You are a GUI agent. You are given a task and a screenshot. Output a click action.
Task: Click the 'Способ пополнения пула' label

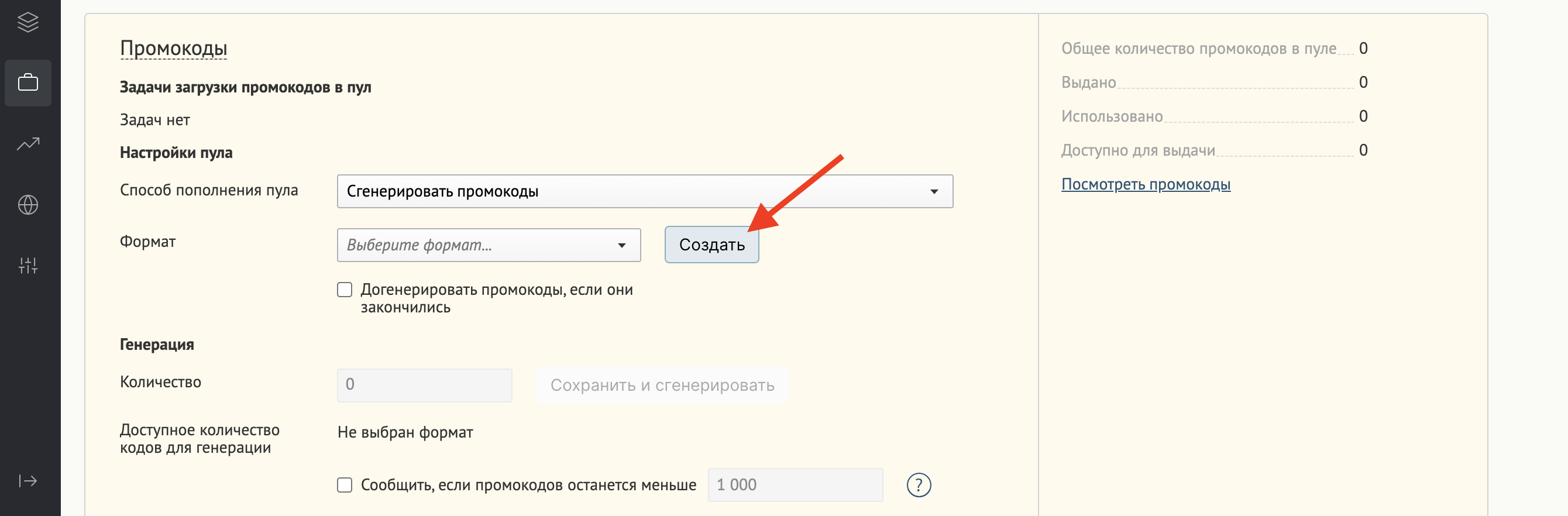click(x=209, y=191)
